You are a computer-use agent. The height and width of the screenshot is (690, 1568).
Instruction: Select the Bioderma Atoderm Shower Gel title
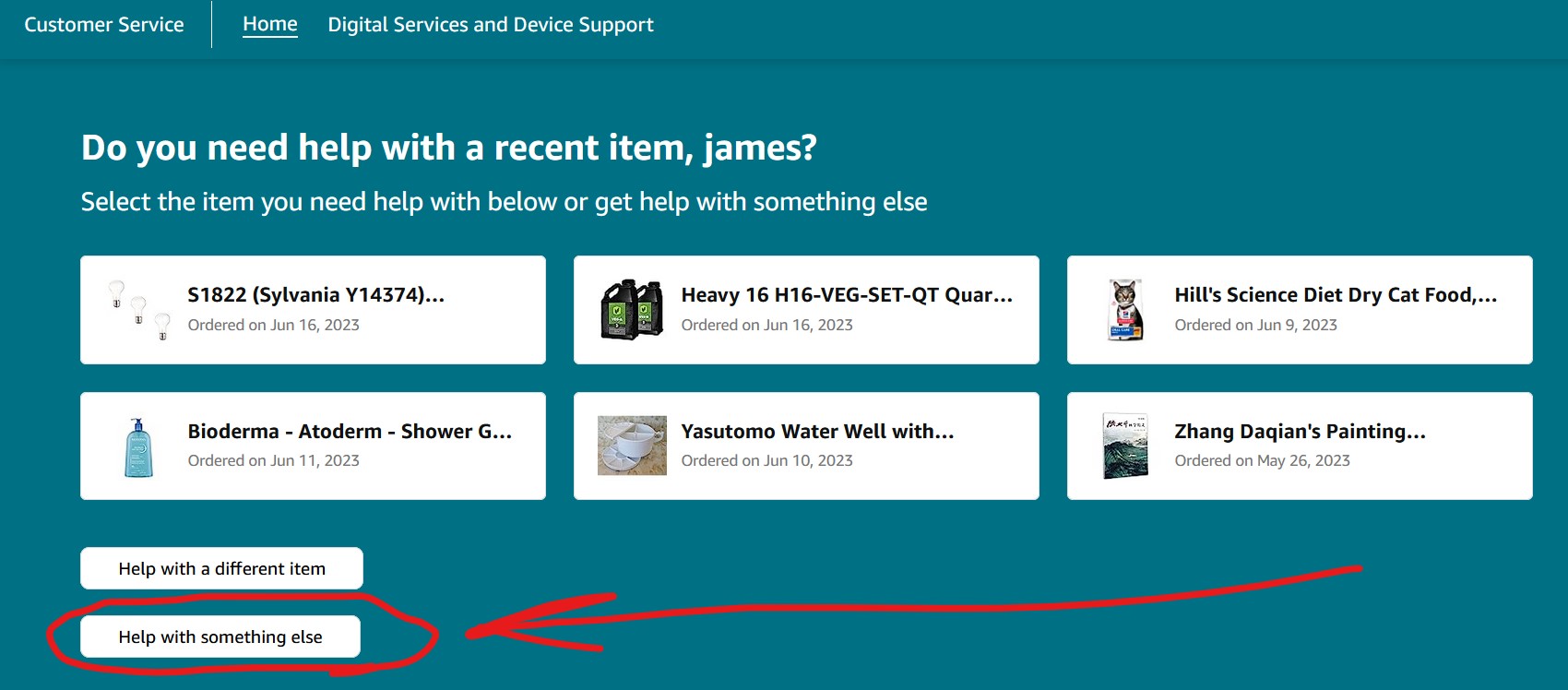tap(350, 432)
